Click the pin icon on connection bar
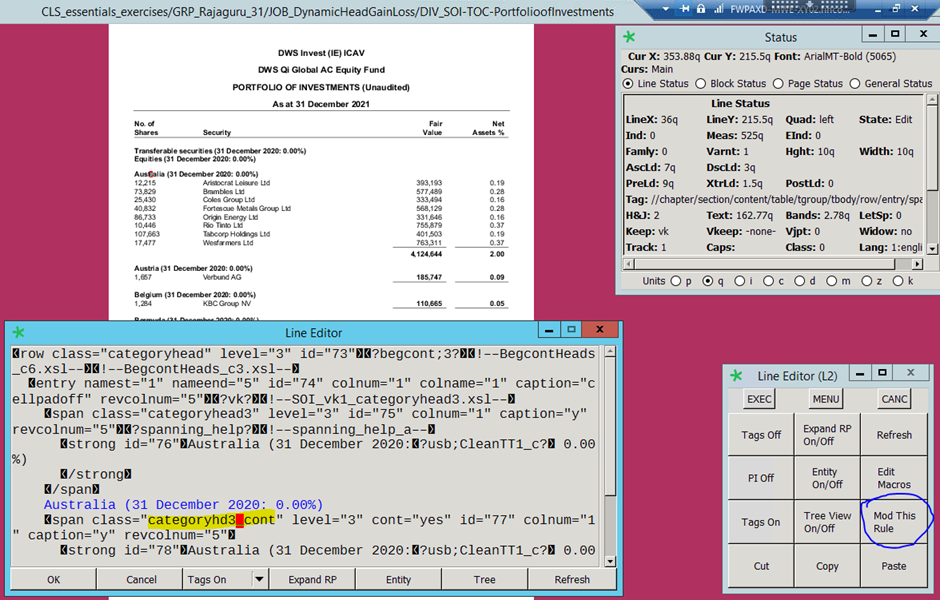 click(x=685, y=9)
